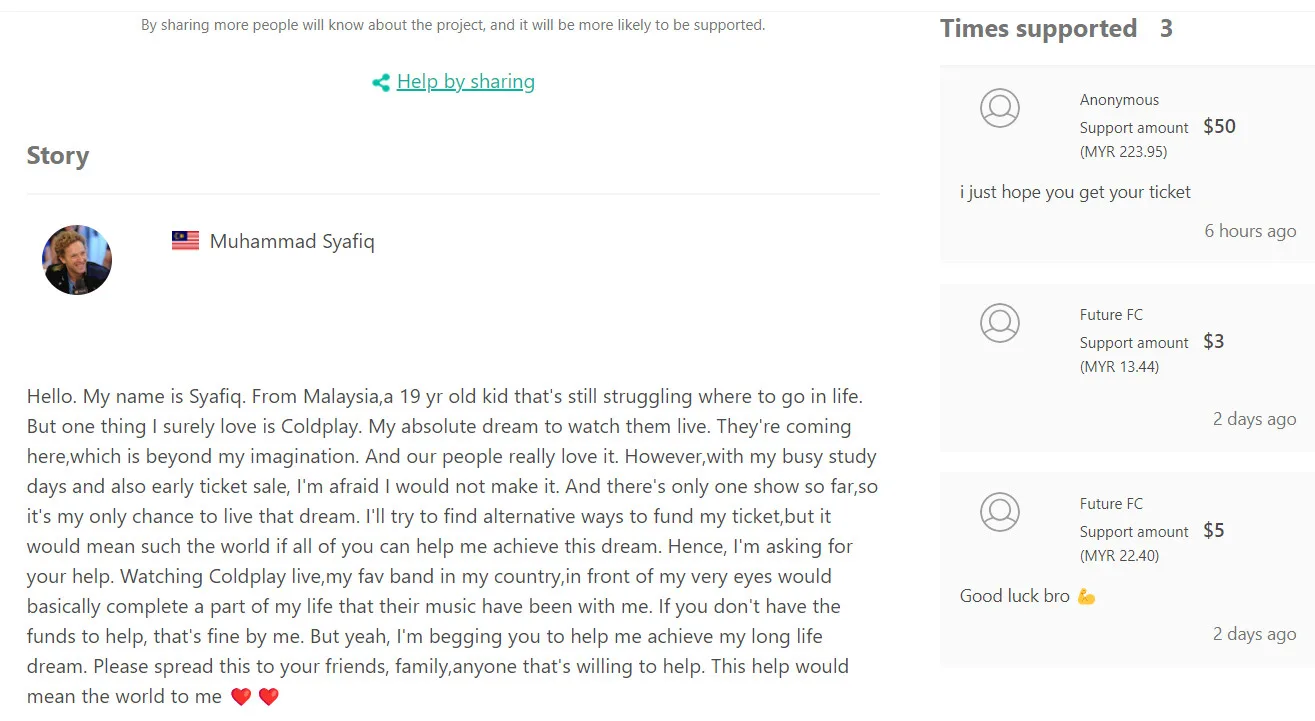Click the Muhammad Syafiq name
The height and width of the screenshot is (721, 1315).
(292, 242)
